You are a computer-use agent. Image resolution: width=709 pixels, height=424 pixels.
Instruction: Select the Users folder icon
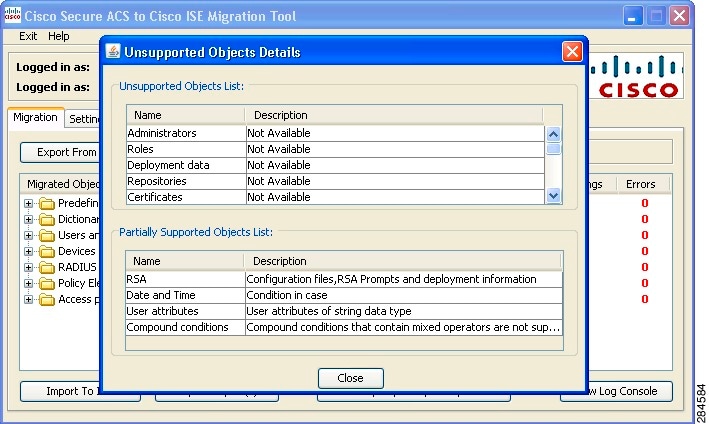[x=47, y=236]
